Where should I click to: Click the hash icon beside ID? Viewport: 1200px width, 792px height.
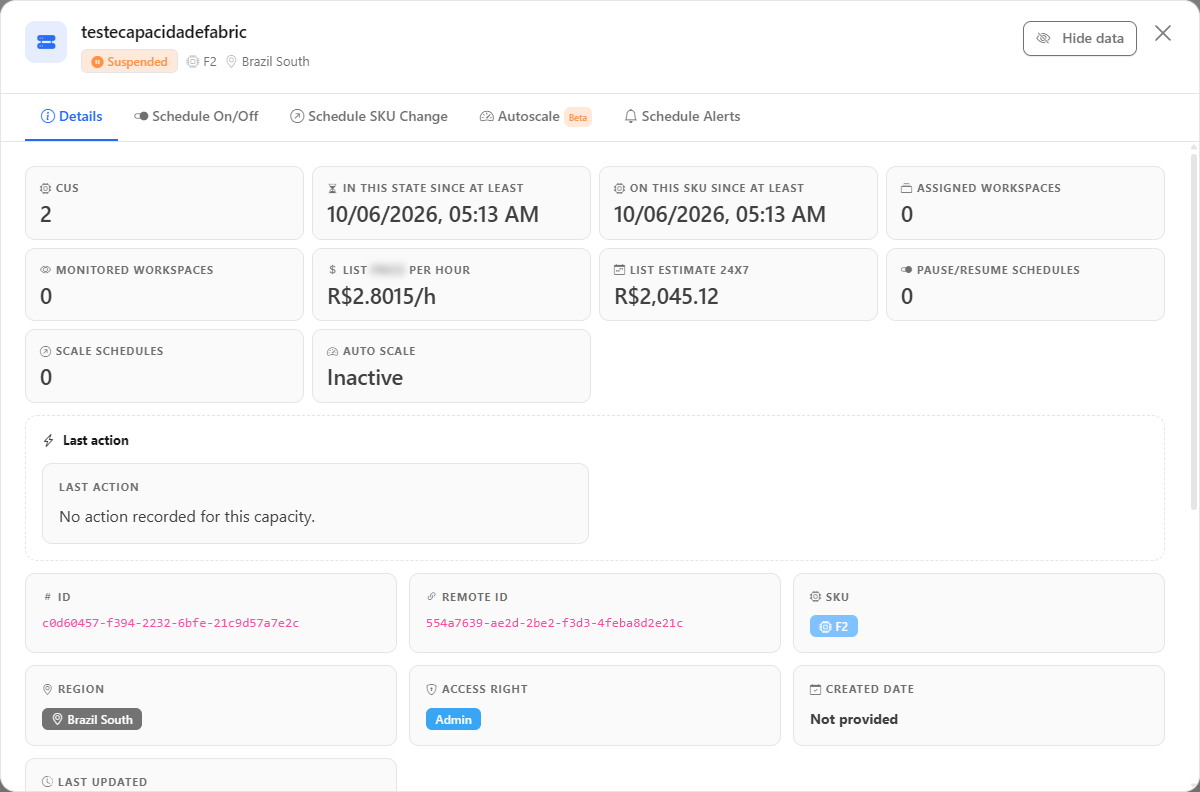click(x=47, y=597)
